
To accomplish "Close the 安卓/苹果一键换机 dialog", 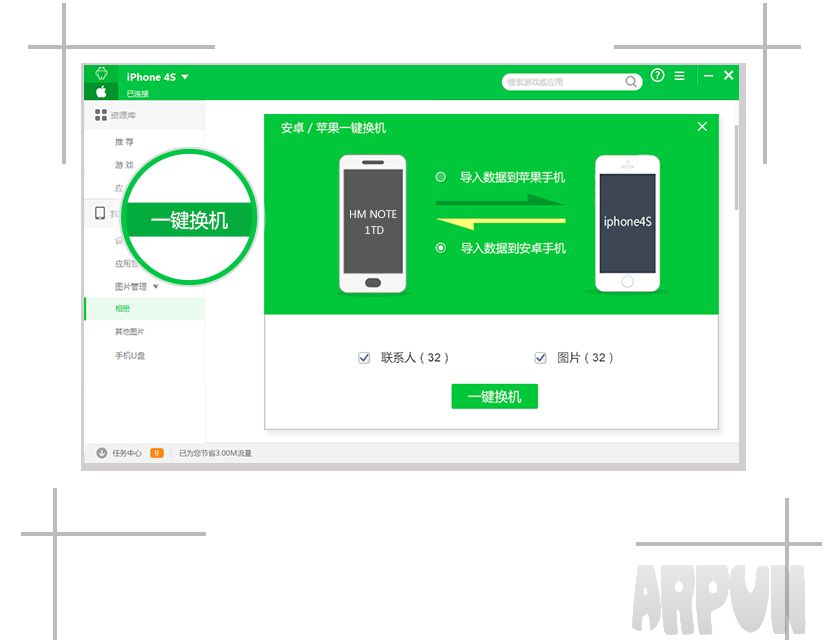I will click(702, 127).
